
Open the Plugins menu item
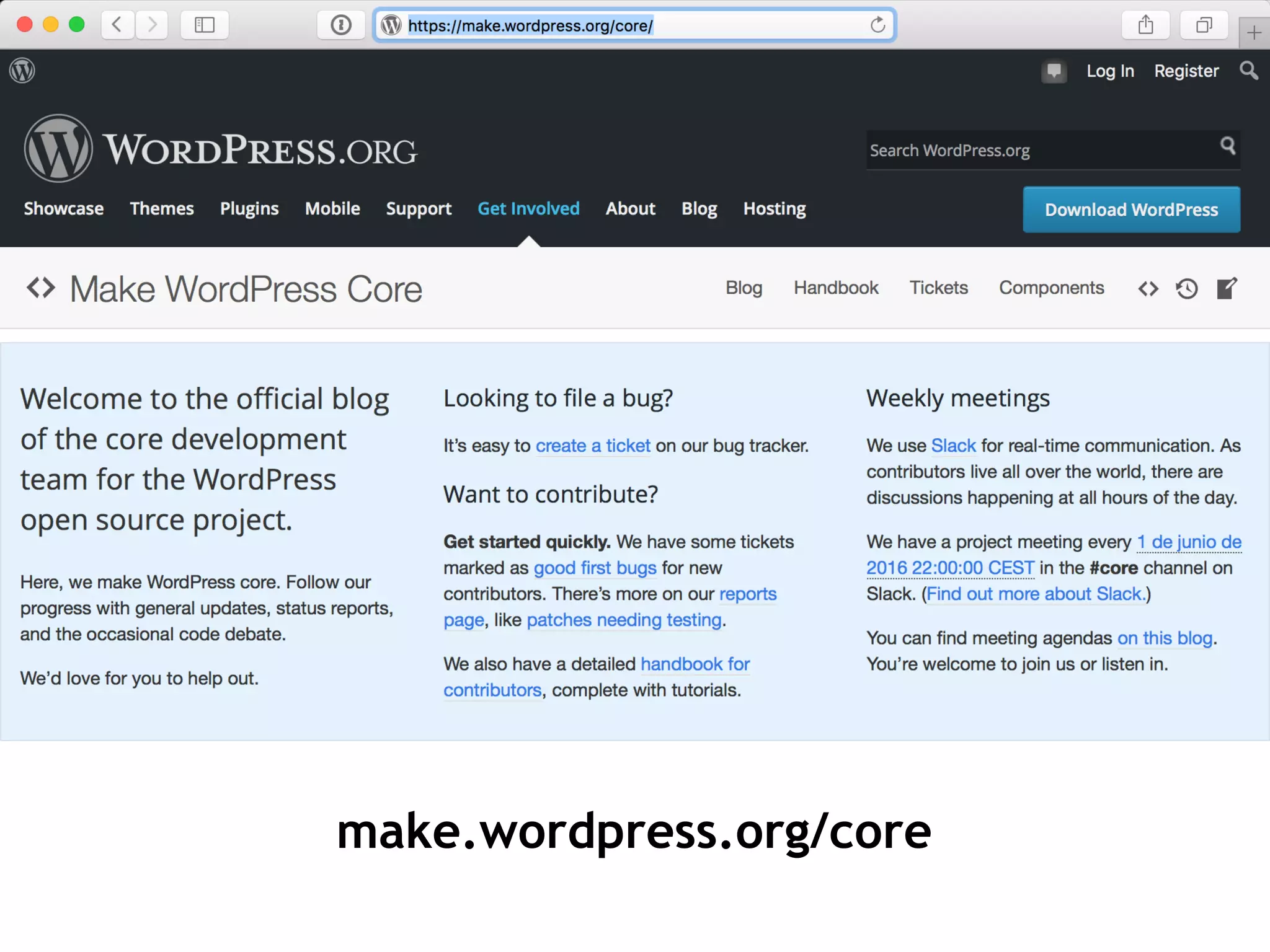(249, 209)
